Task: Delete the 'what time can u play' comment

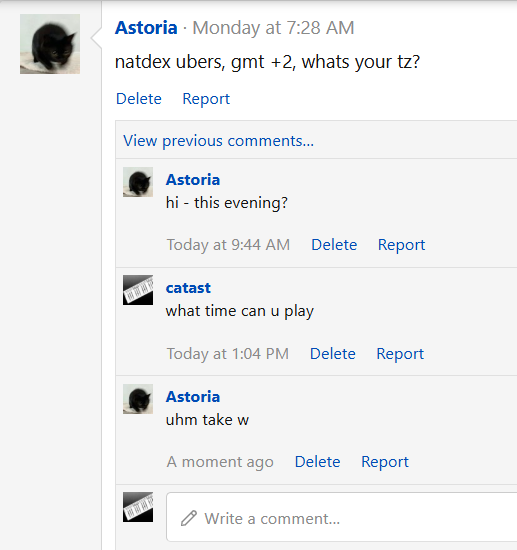Action: click(x=333, y=354)
